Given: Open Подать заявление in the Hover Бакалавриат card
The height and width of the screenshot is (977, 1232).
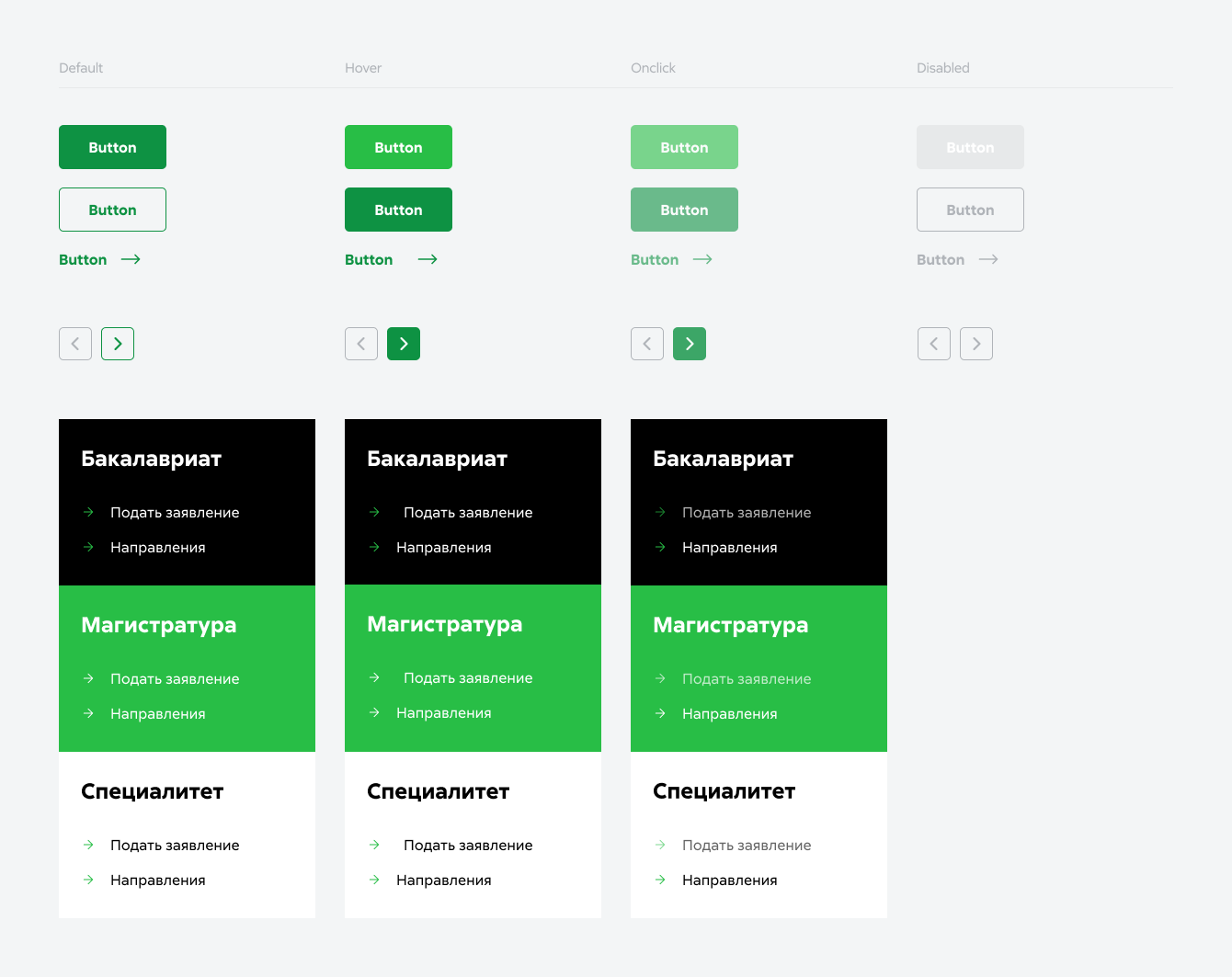Looking at the screenshot, I should pyautogui.click(x=468, y=513).
